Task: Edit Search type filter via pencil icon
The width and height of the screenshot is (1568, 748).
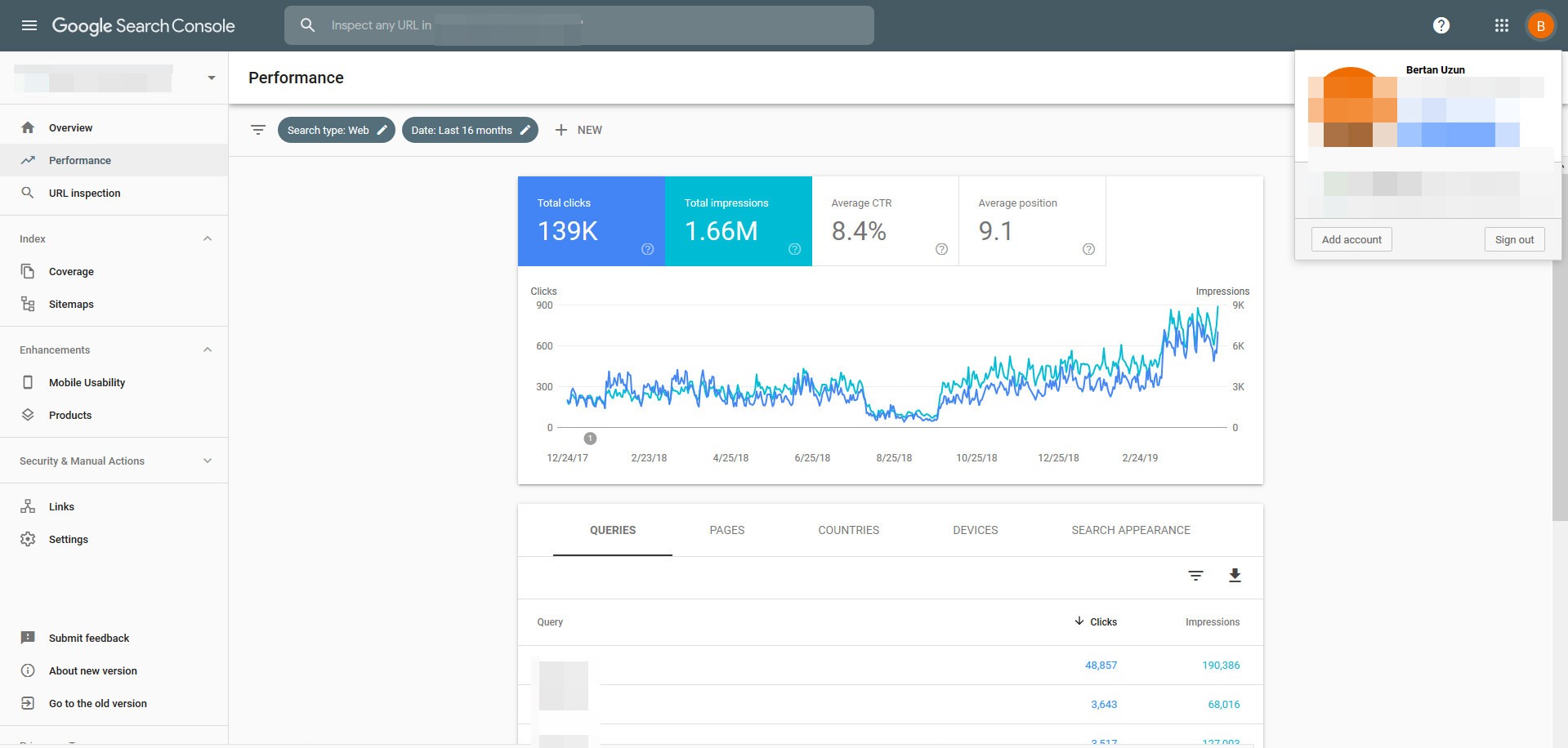Action: 382,130
